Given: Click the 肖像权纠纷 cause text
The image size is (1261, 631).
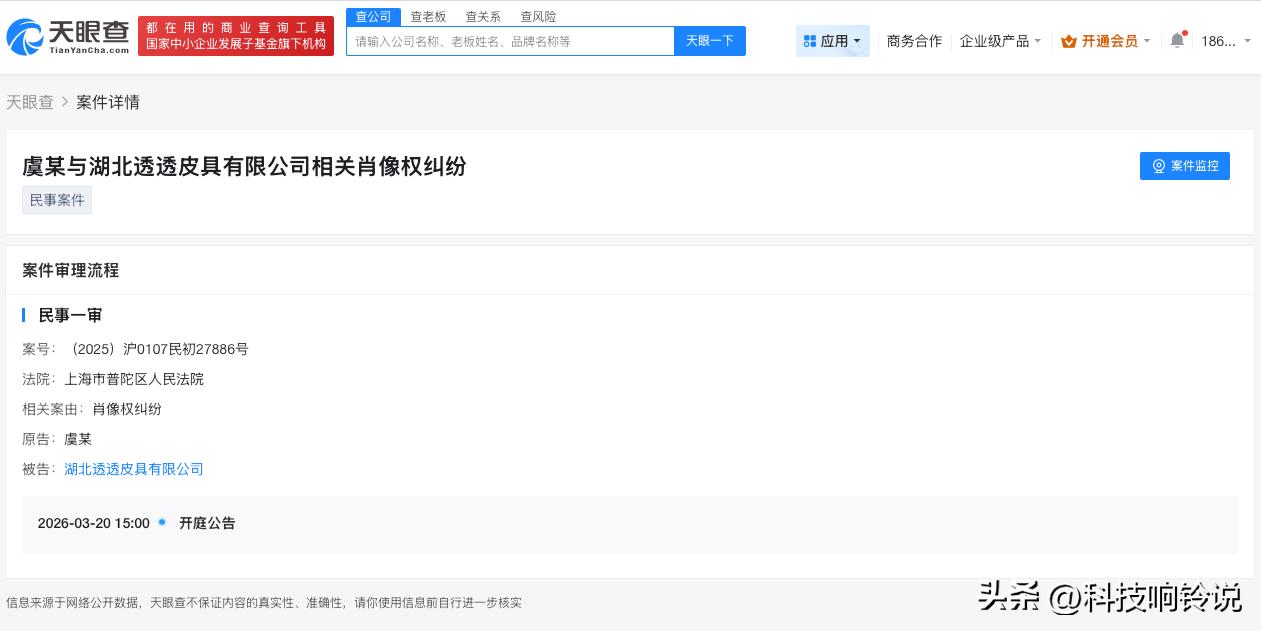Looking at the screenshot, I should (x=127, y=409).
